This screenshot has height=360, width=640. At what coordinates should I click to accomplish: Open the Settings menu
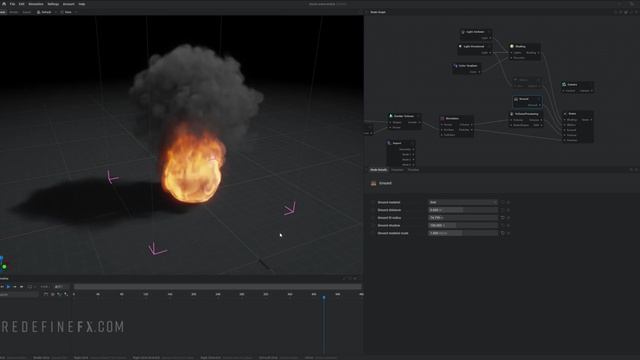click(53, 4)
